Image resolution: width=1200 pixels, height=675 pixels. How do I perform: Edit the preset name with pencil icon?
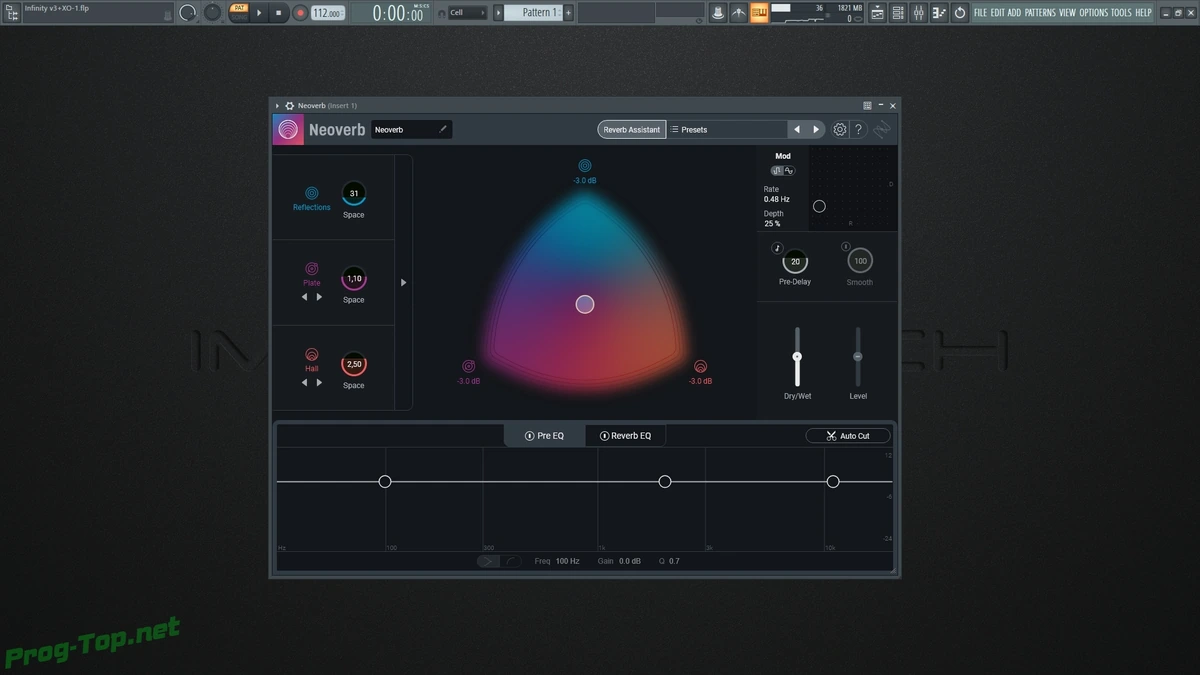pyautogui.click(x=443, y=129)
